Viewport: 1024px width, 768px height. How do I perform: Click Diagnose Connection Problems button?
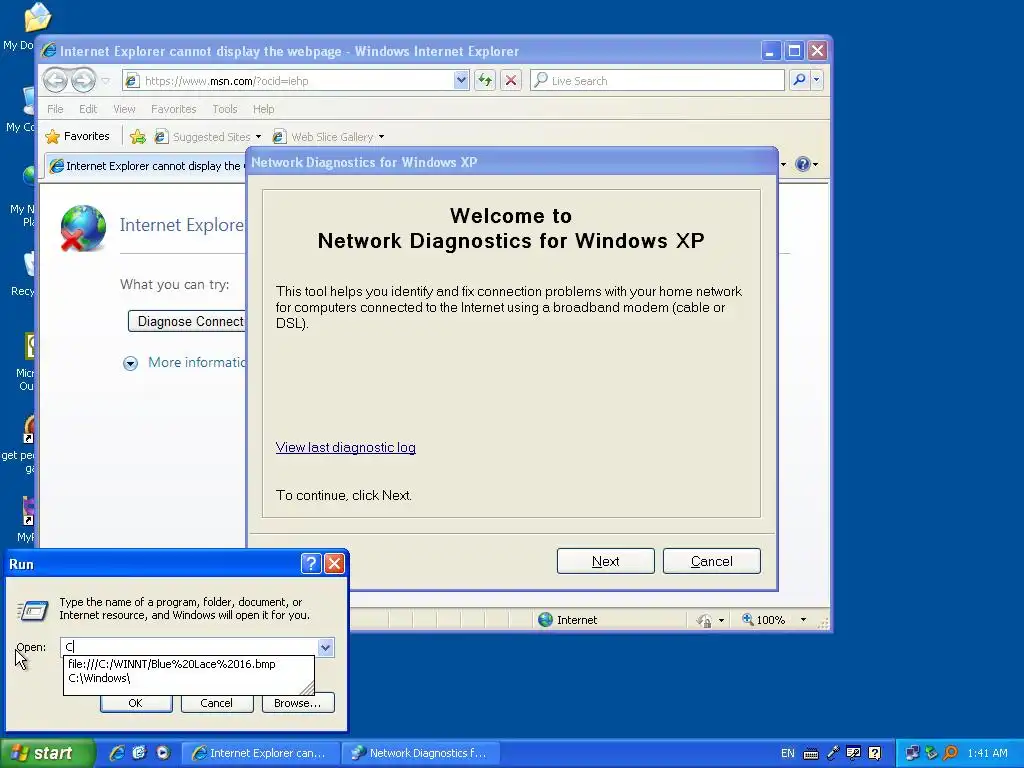click(187, 321)
